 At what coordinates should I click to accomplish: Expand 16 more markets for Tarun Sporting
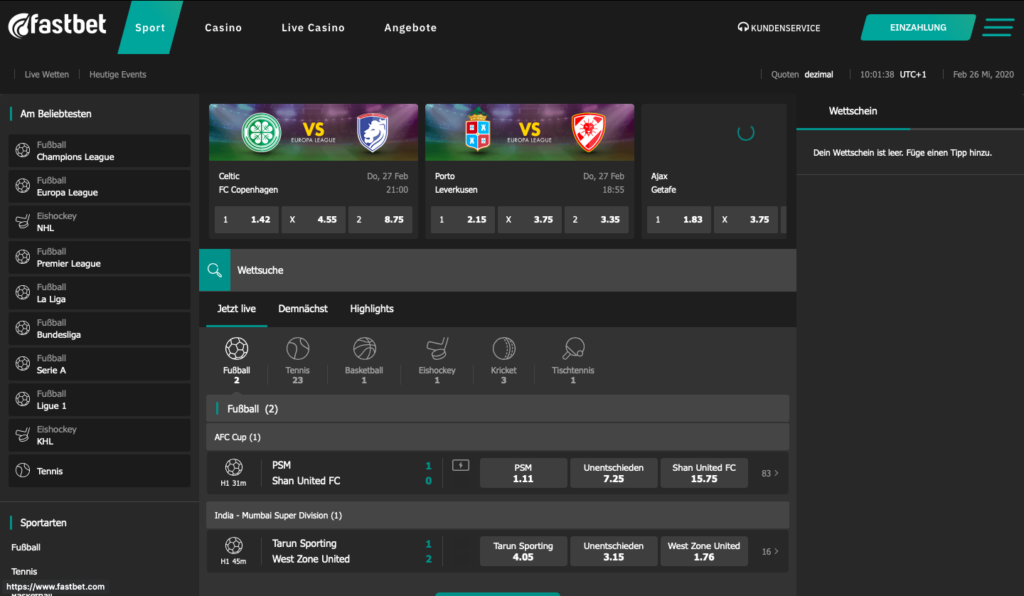(770, 552)
